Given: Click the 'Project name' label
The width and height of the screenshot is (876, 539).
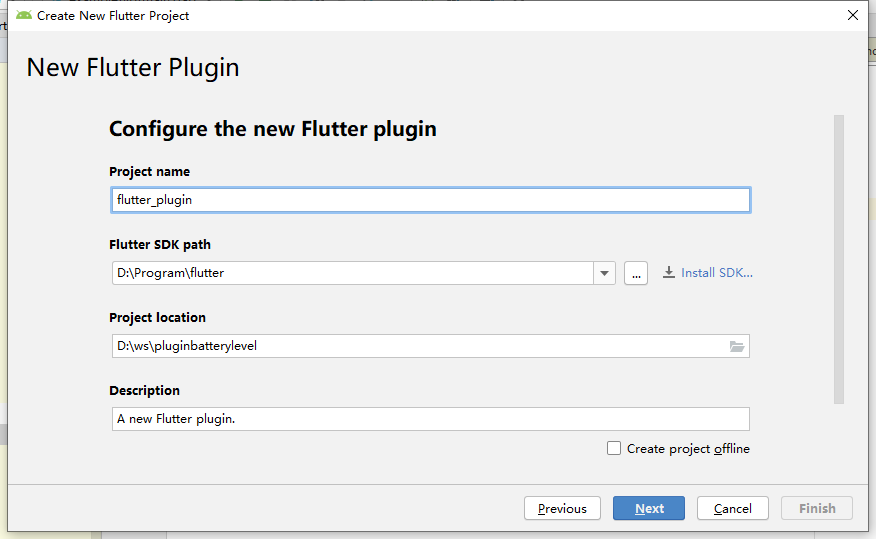Looking at the screenshot, I should (x=149, y=171).
